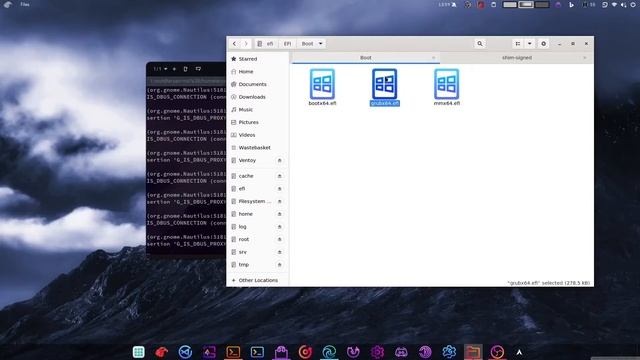The width and height of the screenshot is (640, 360).
Task: Unmount the home volume
Action: [x=280, y=214]
